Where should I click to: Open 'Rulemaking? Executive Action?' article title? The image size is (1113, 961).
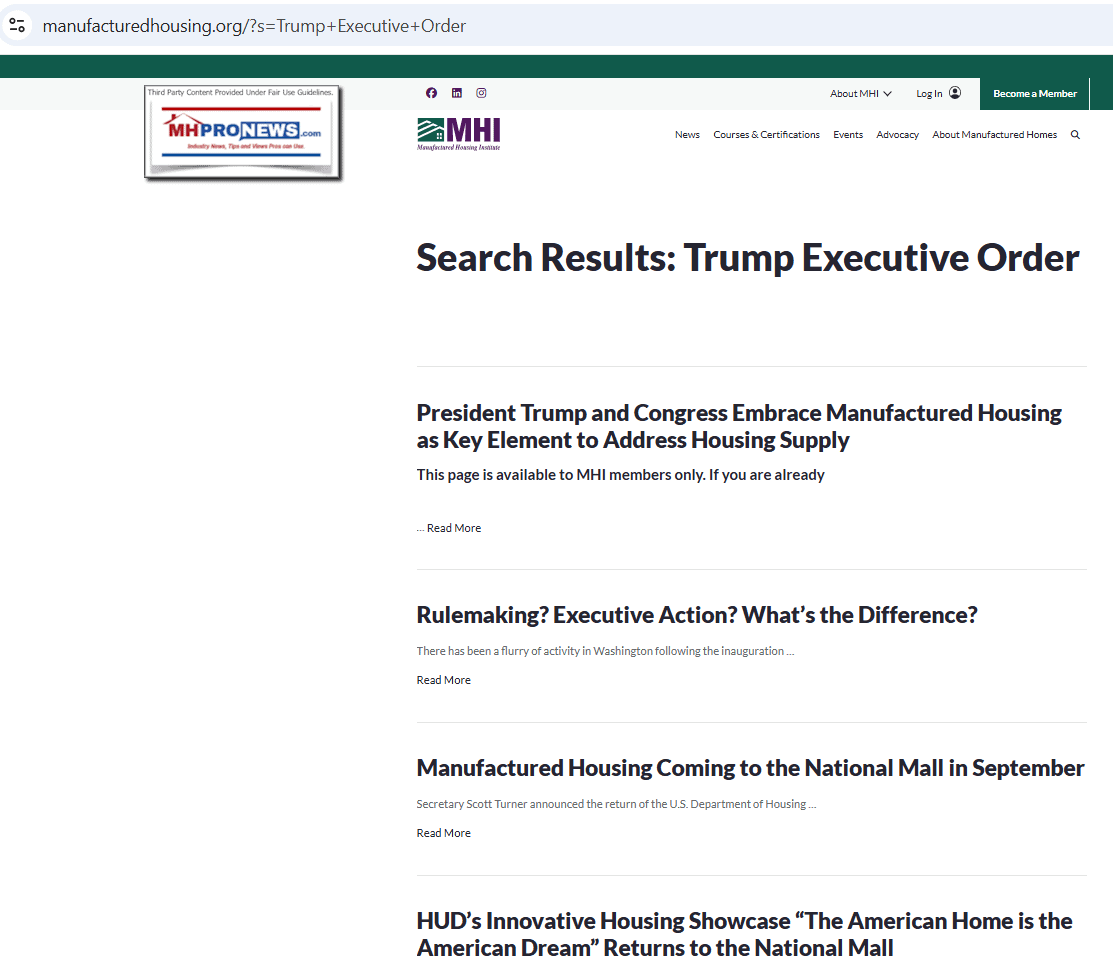point(696,614)
